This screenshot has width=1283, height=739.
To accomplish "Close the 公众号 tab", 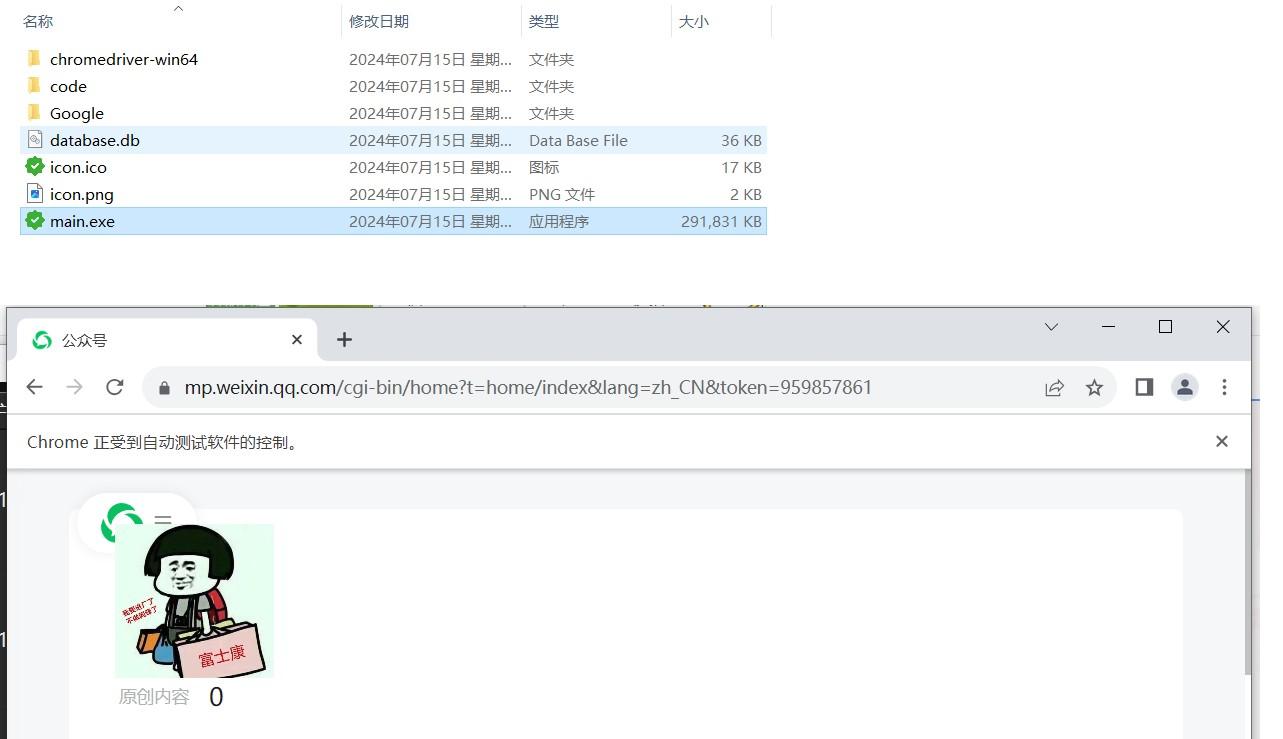I will [297, 340].
